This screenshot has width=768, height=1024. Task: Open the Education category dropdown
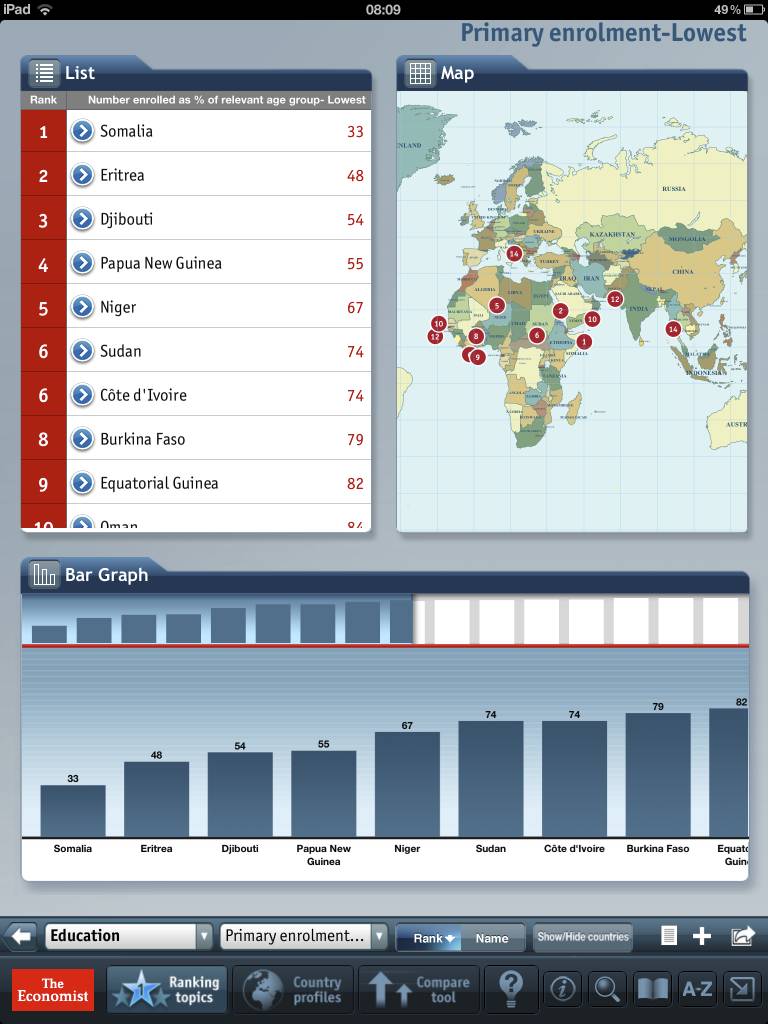click(x=129, y=936)
